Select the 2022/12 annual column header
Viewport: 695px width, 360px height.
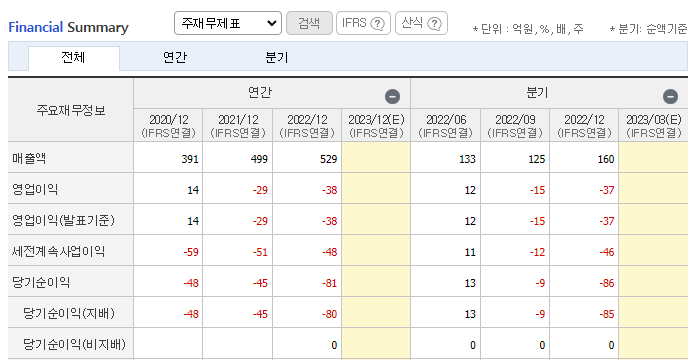[x=307, y=125]
